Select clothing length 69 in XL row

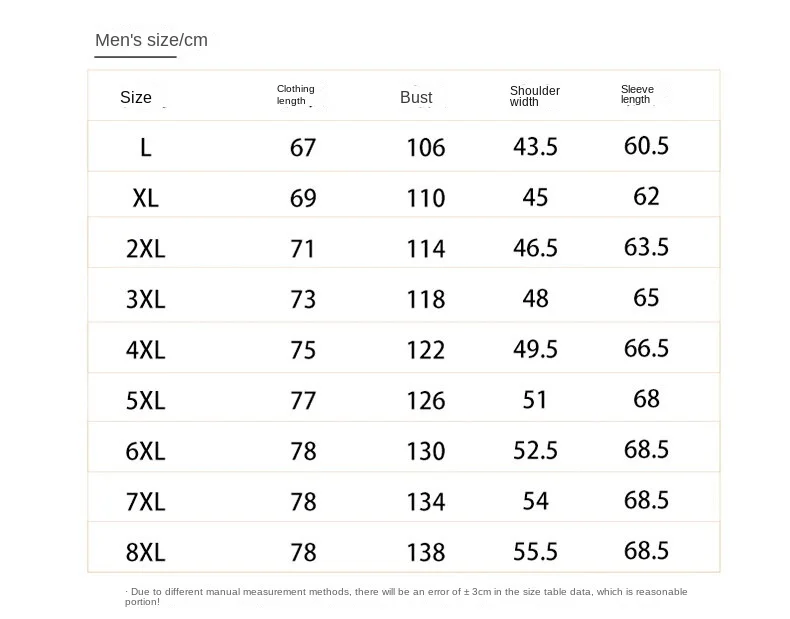[x=303, y=198]
